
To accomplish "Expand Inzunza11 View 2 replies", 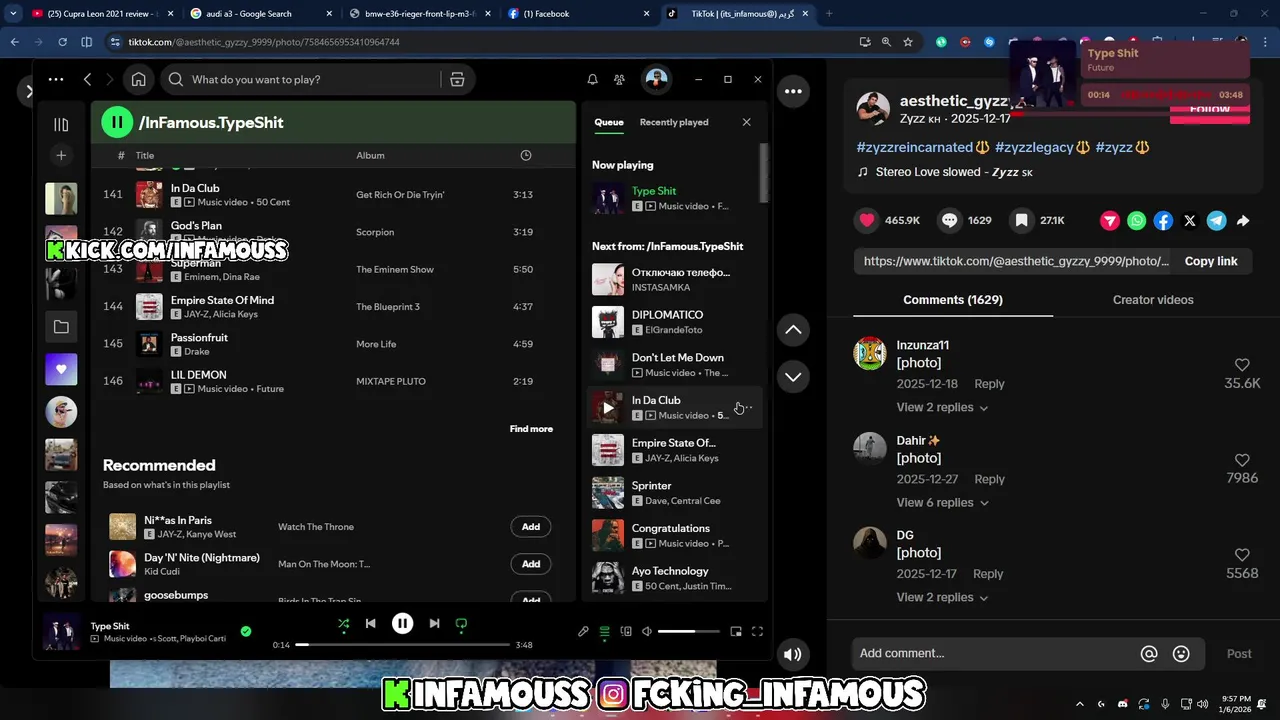I will coord(943,407).
